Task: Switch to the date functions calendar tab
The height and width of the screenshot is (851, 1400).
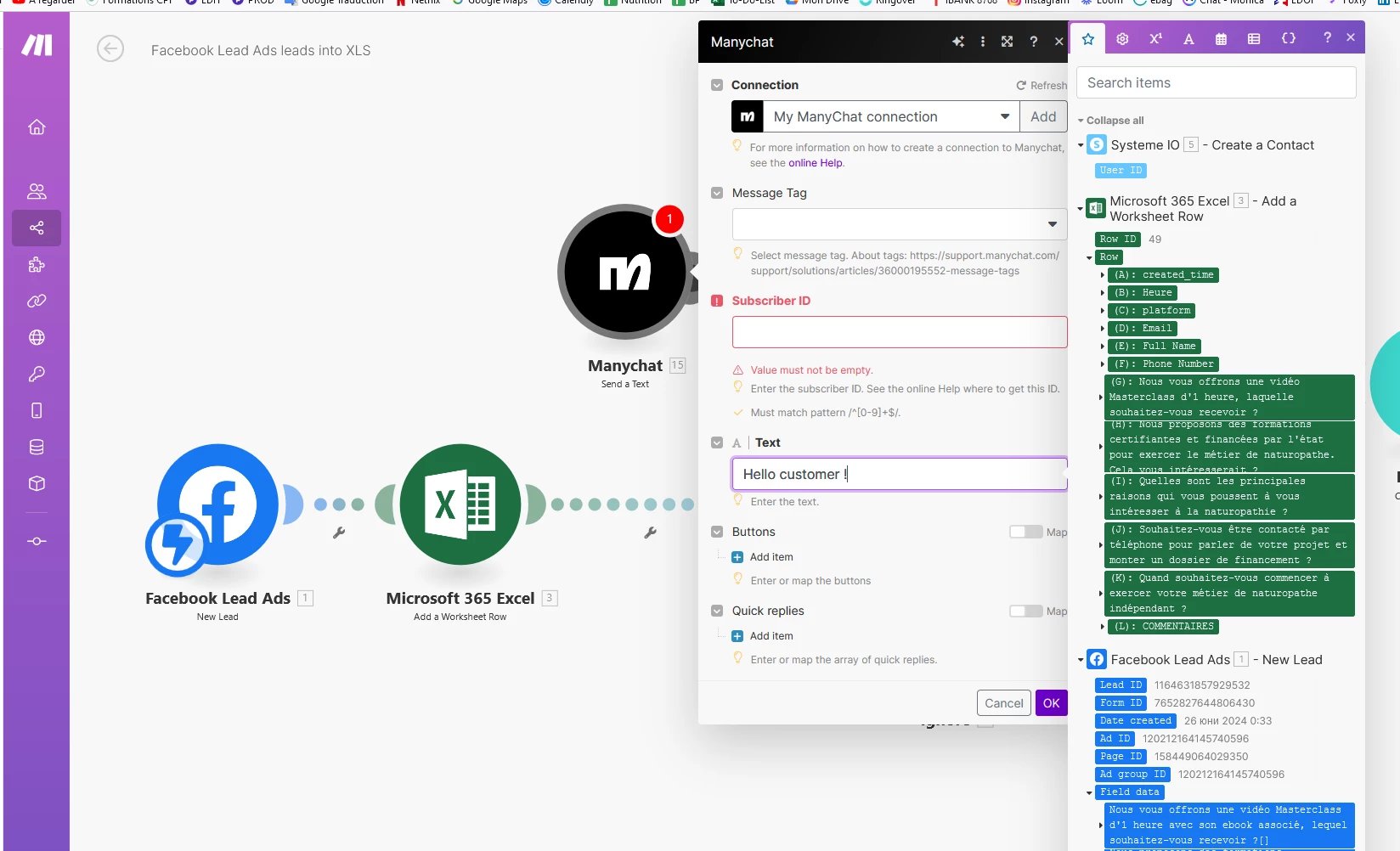Action: point(1221,39)
